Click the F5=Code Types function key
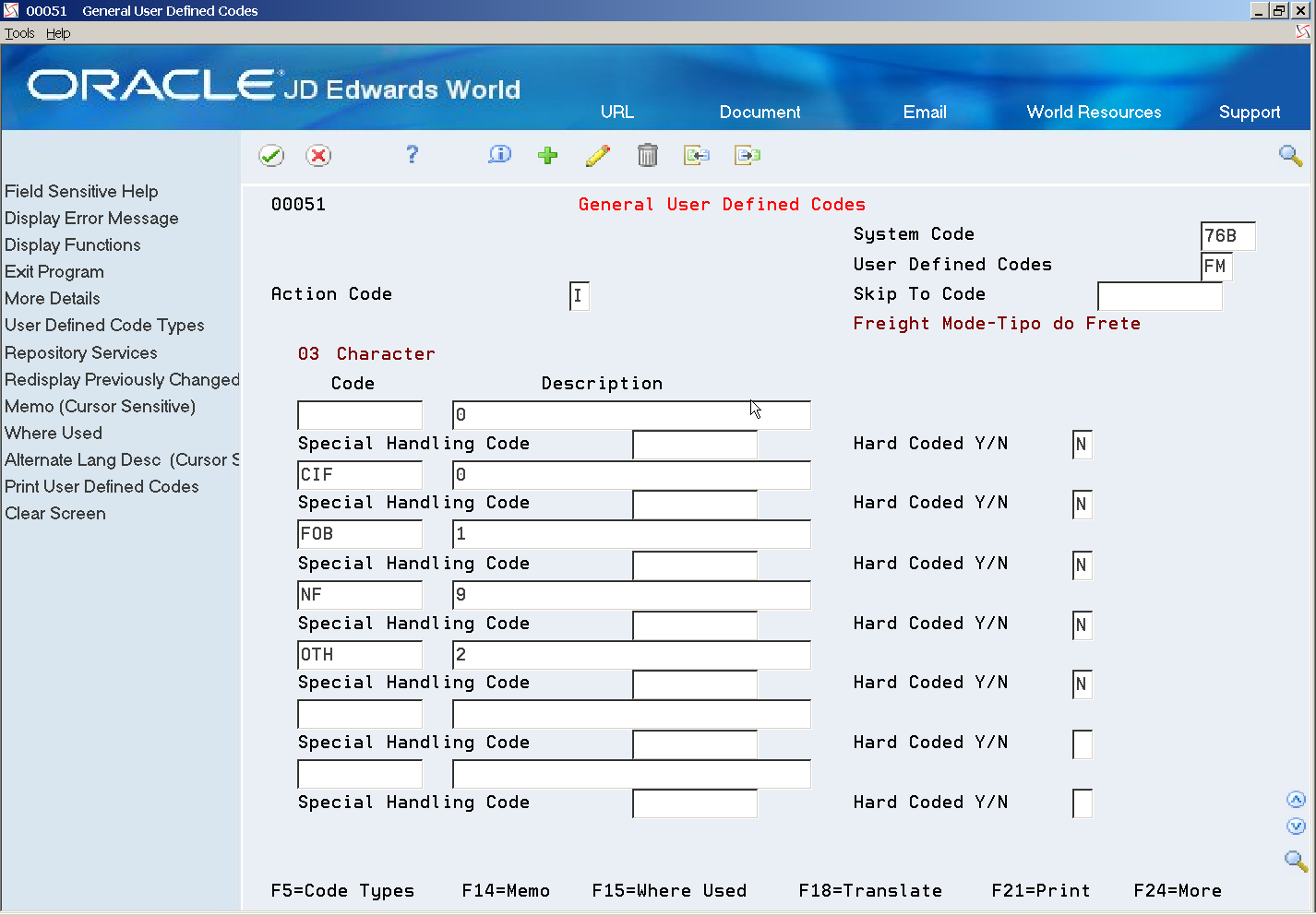Screen dimensions: 1316x916 click(x=342, y=890)
